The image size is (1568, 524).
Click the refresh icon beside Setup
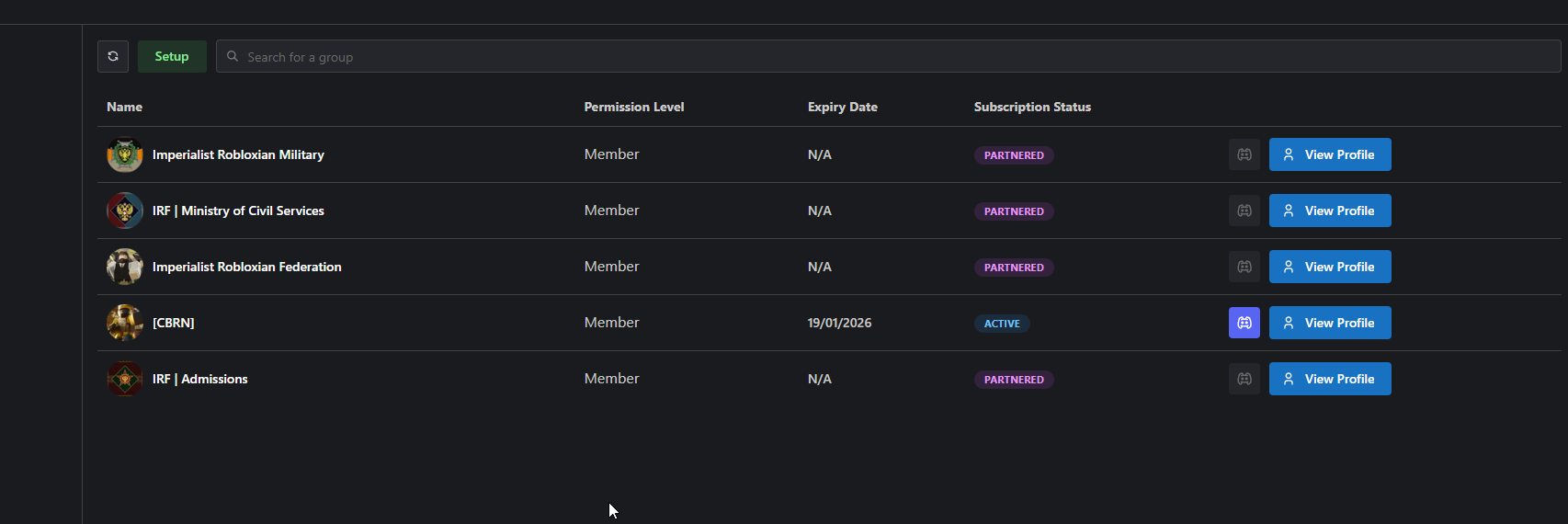113,56
